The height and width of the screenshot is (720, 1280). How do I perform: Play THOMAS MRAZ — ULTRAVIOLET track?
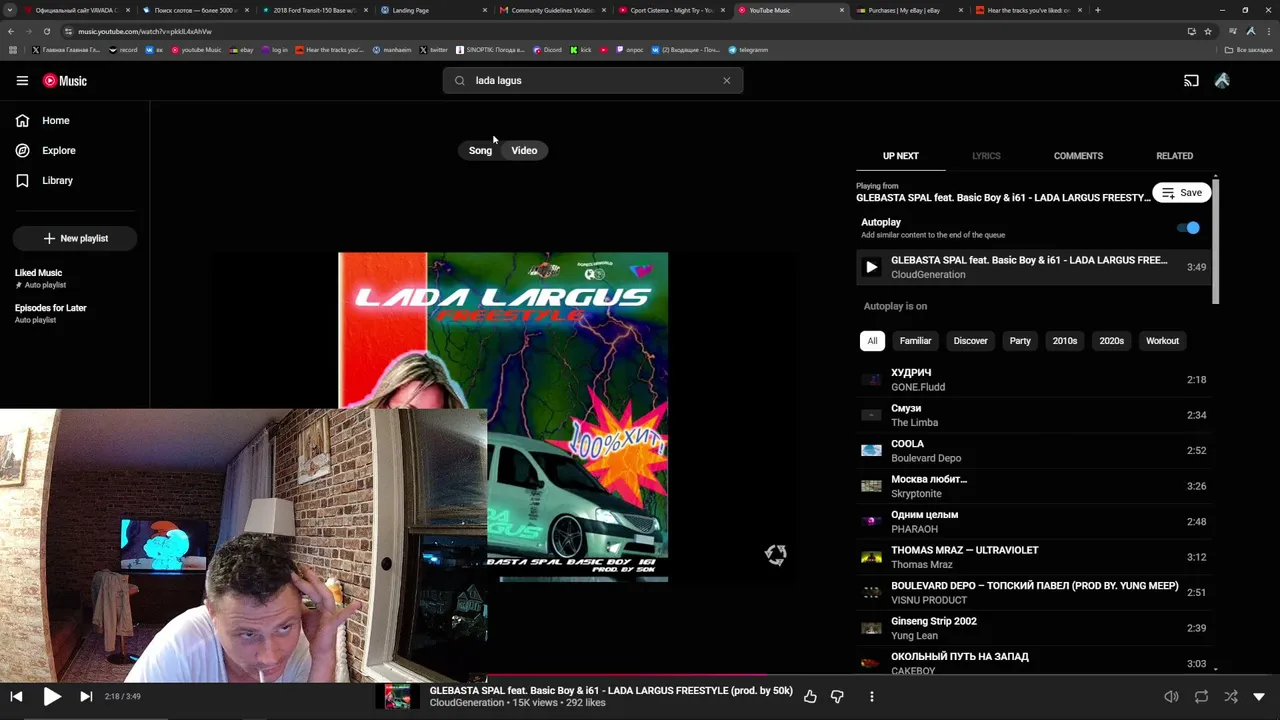coord(1034,557)
